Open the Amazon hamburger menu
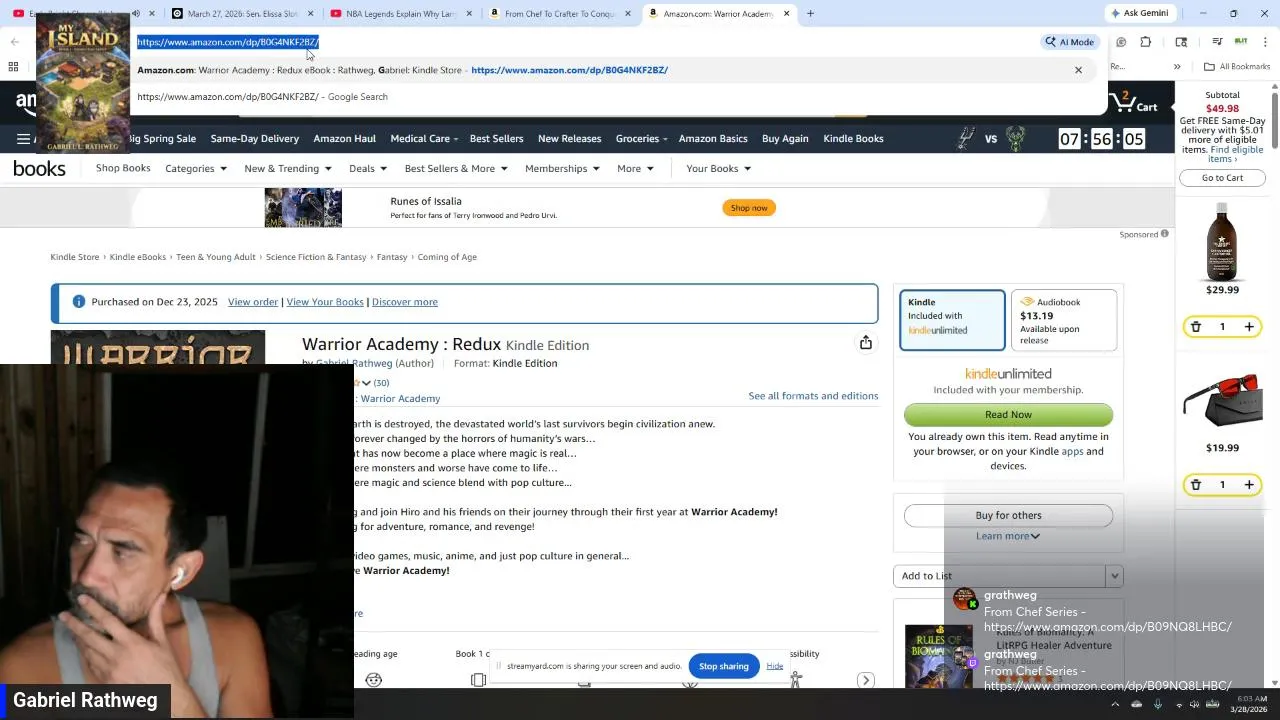This screenshot has height=720, width=1280. (x=23, y=139)
